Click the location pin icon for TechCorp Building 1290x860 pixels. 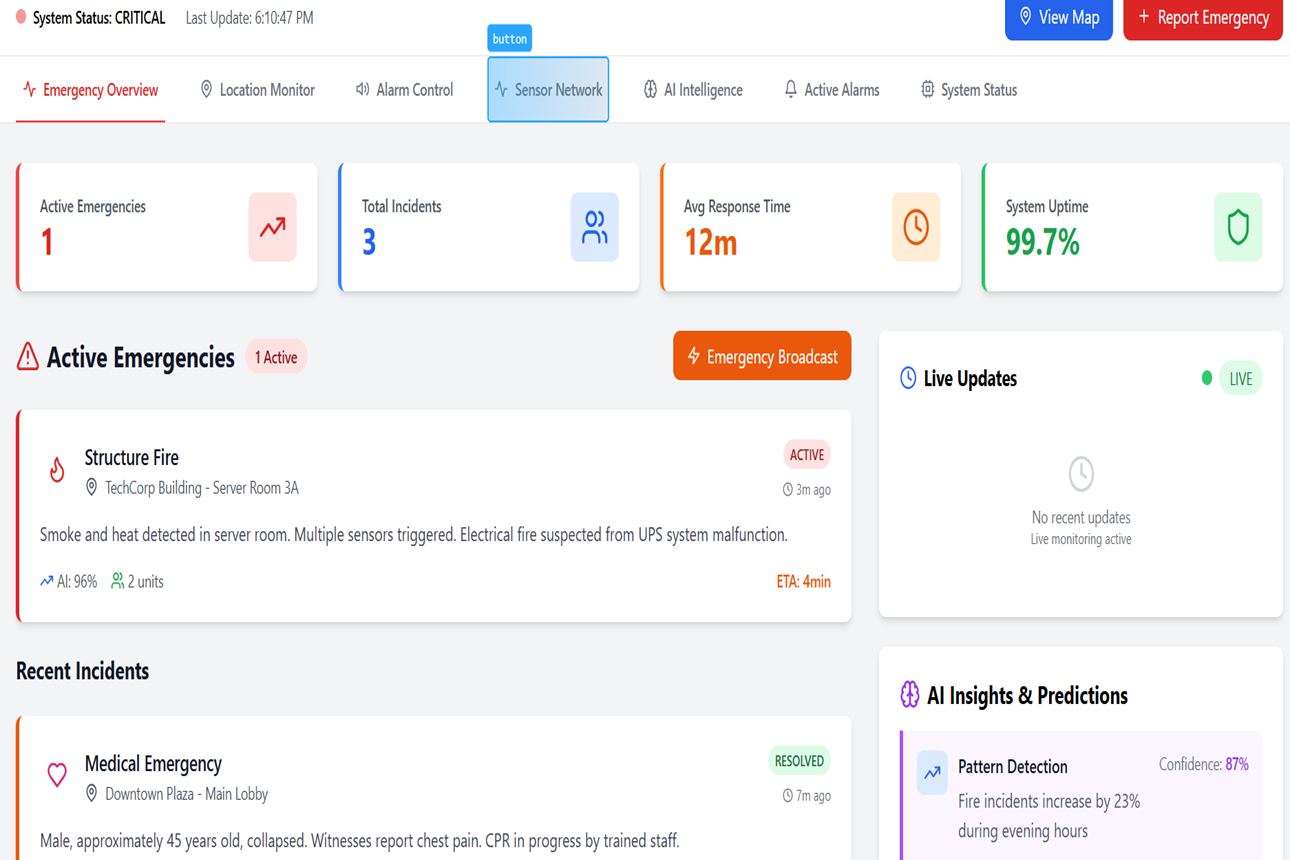91,487
